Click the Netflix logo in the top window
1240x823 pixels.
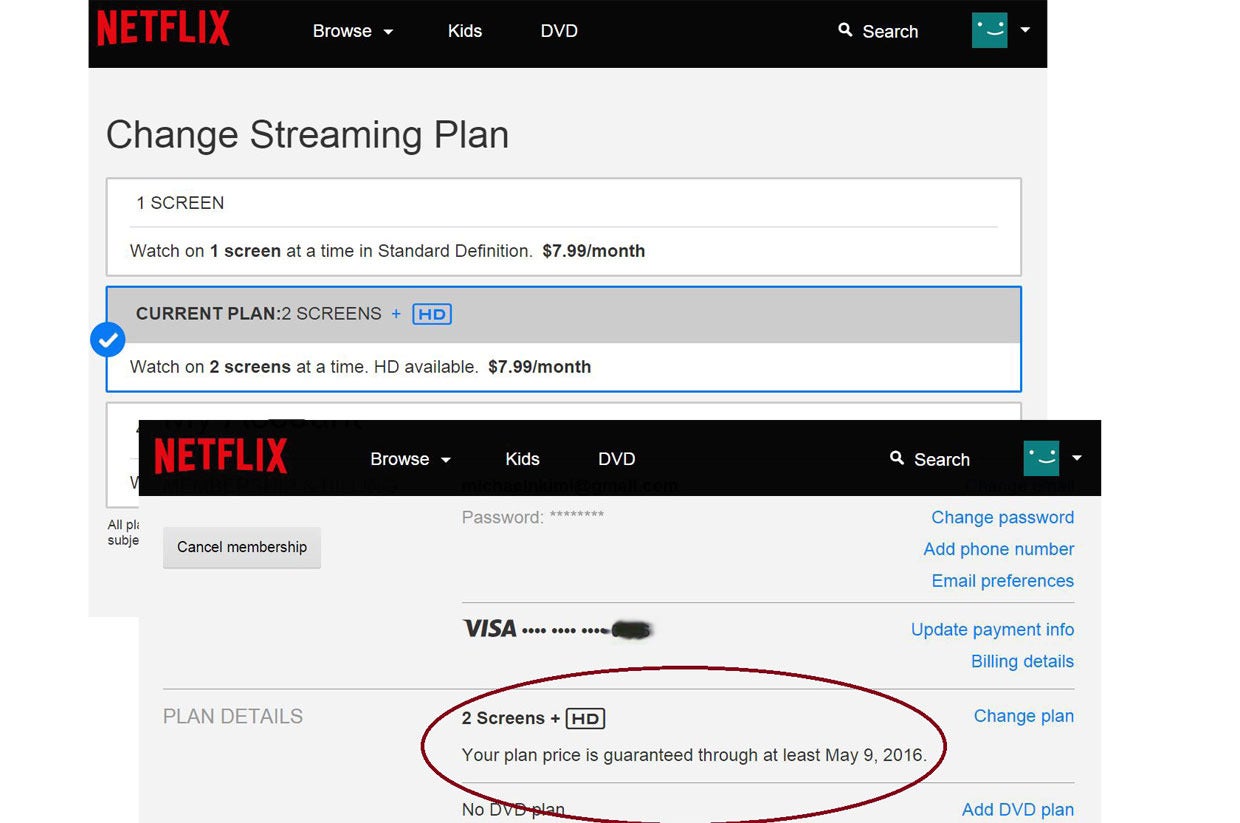coord(163,28)
